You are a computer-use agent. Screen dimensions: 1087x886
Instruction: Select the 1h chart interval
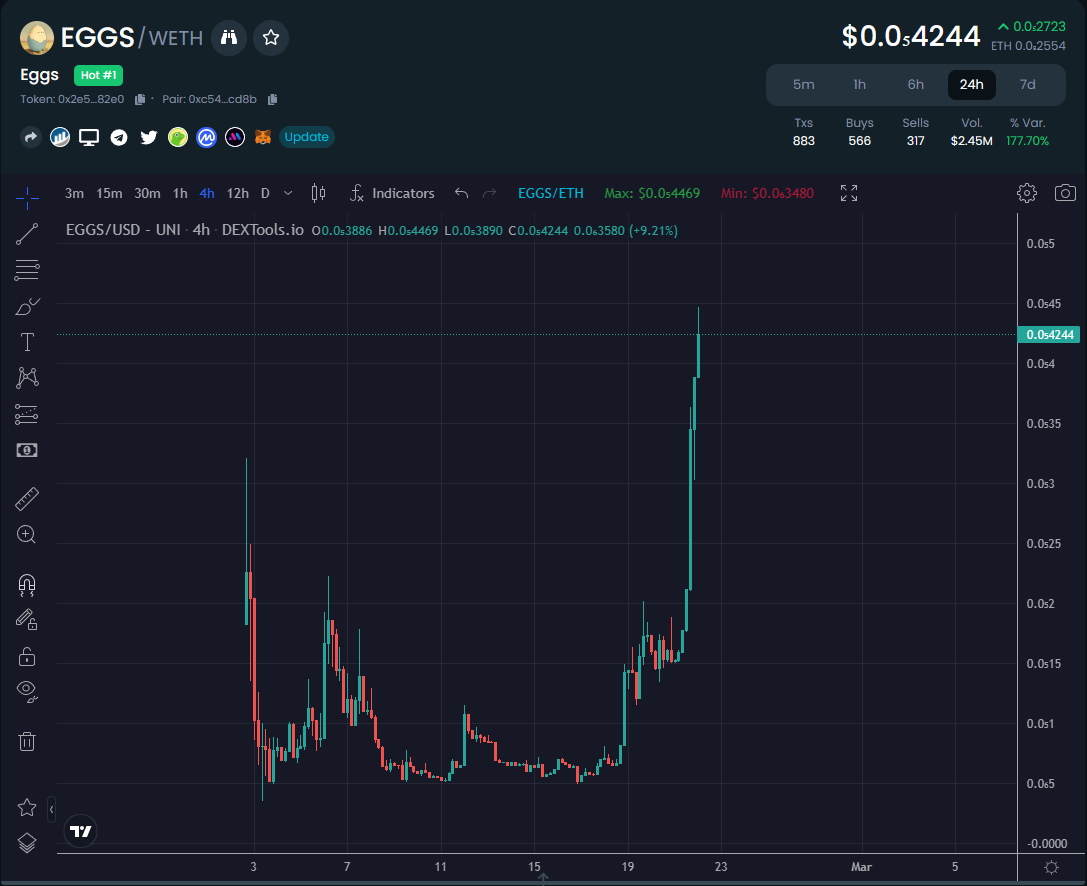180,193
